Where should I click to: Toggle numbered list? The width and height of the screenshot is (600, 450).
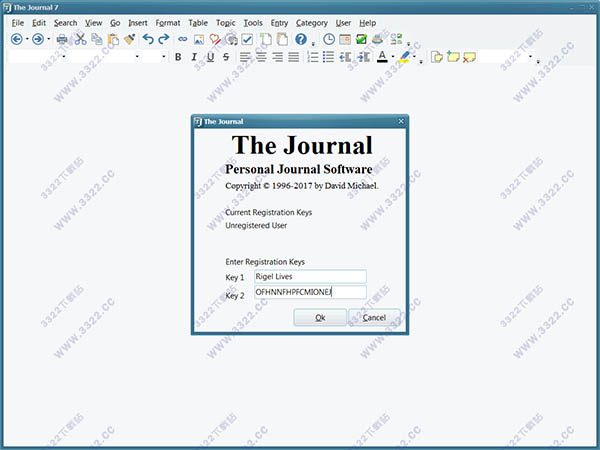(x=312, y=57)
